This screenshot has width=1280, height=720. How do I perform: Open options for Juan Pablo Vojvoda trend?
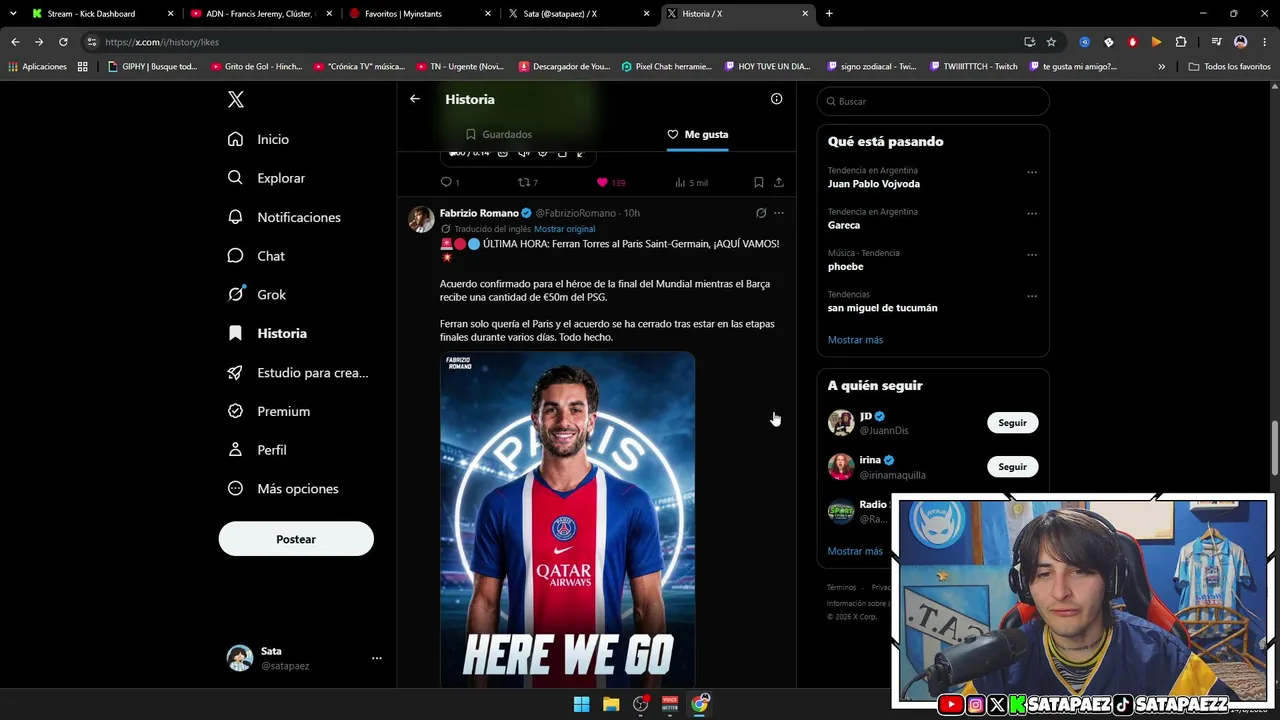[1032, 172]
